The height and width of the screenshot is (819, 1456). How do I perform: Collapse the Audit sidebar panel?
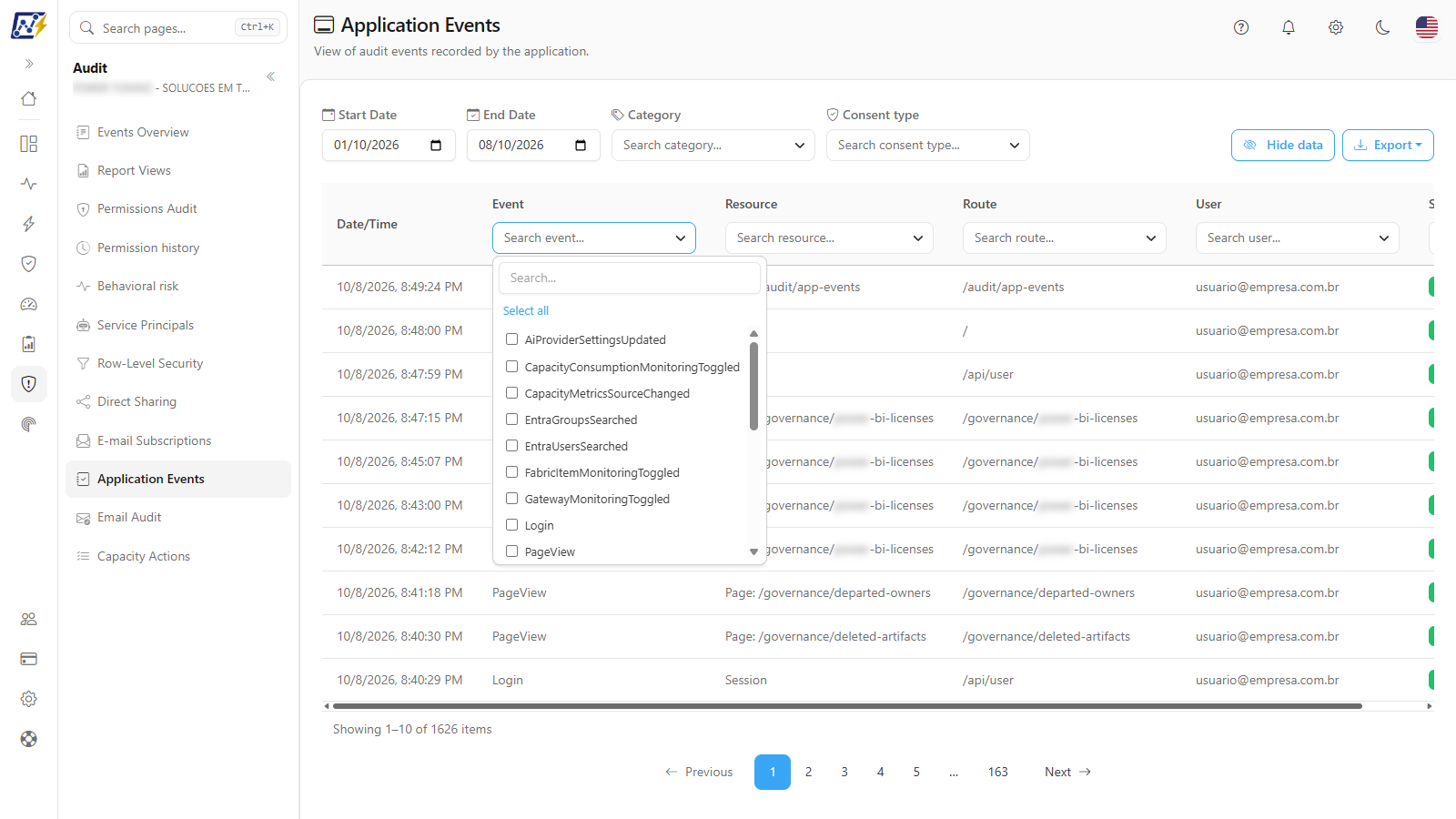coord(270,76)
